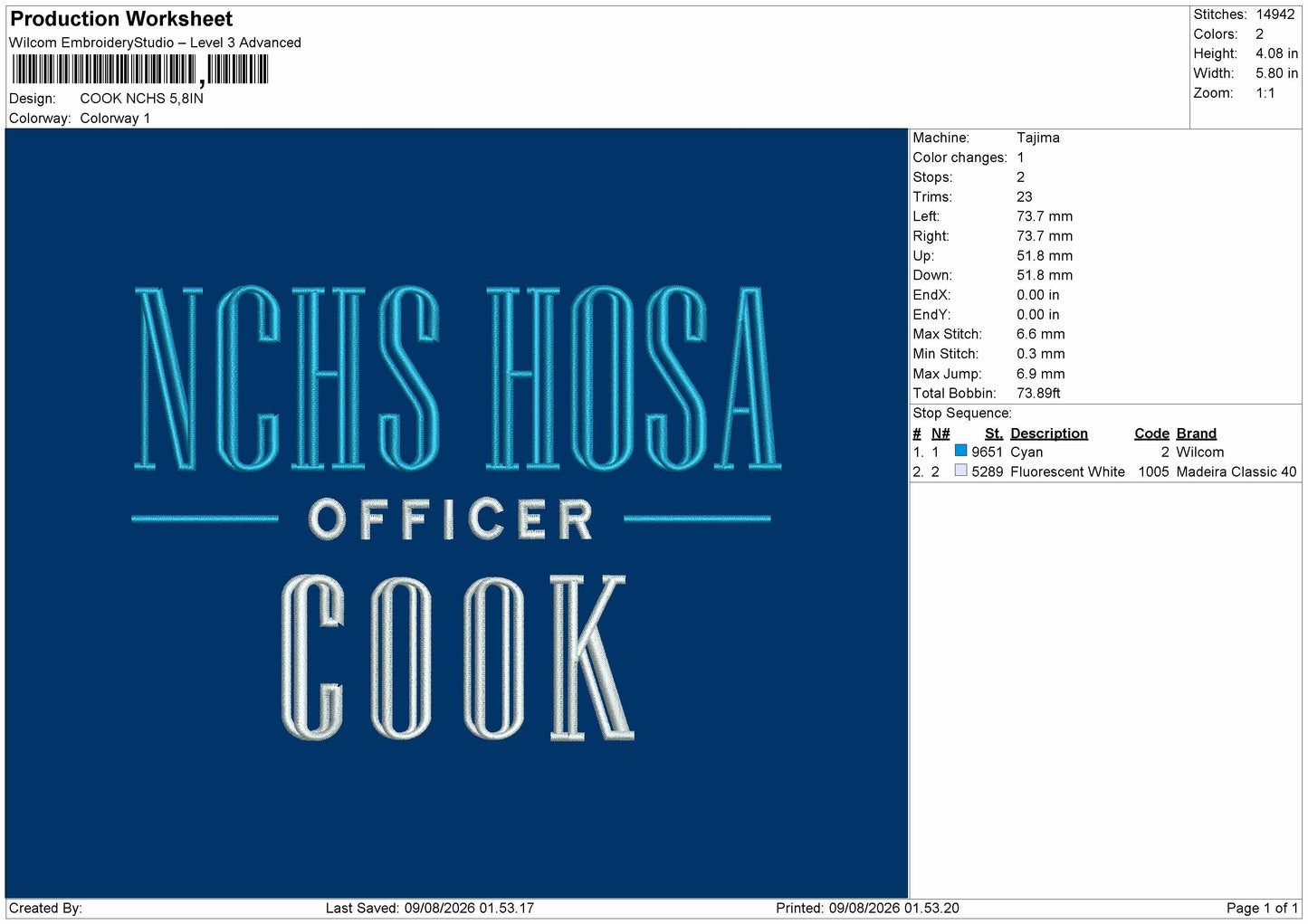Click the Total Bobbin value '73.89ft'
This screenshot has width=1308, height=924.
(1038, 394)
